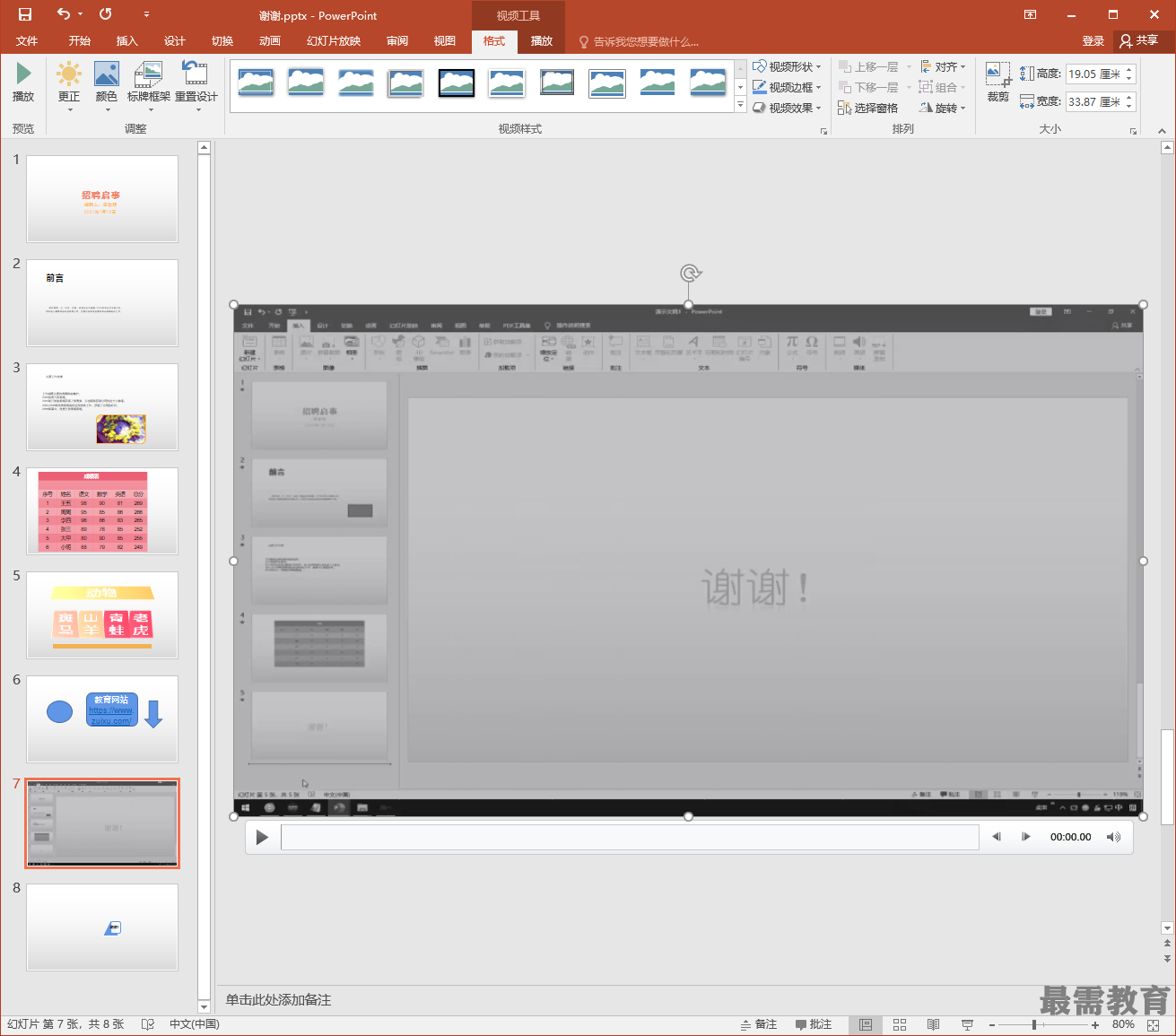Collapse the ribbon with the arrow

click(1163, 131)
